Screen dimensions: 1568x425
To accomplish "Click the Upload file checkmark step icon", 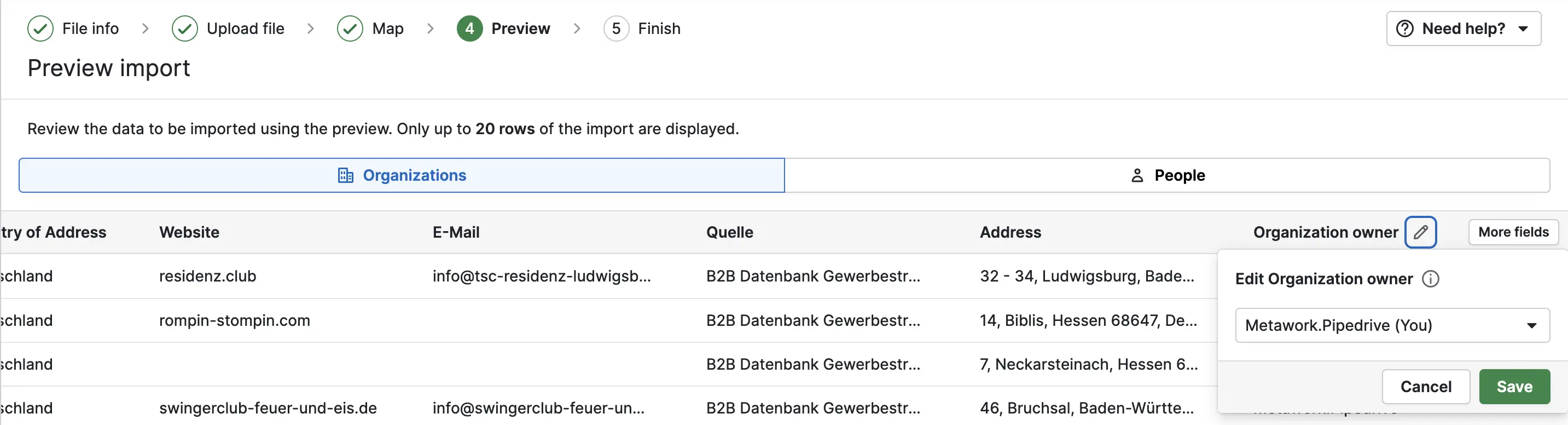I will (x=184, y=28).
